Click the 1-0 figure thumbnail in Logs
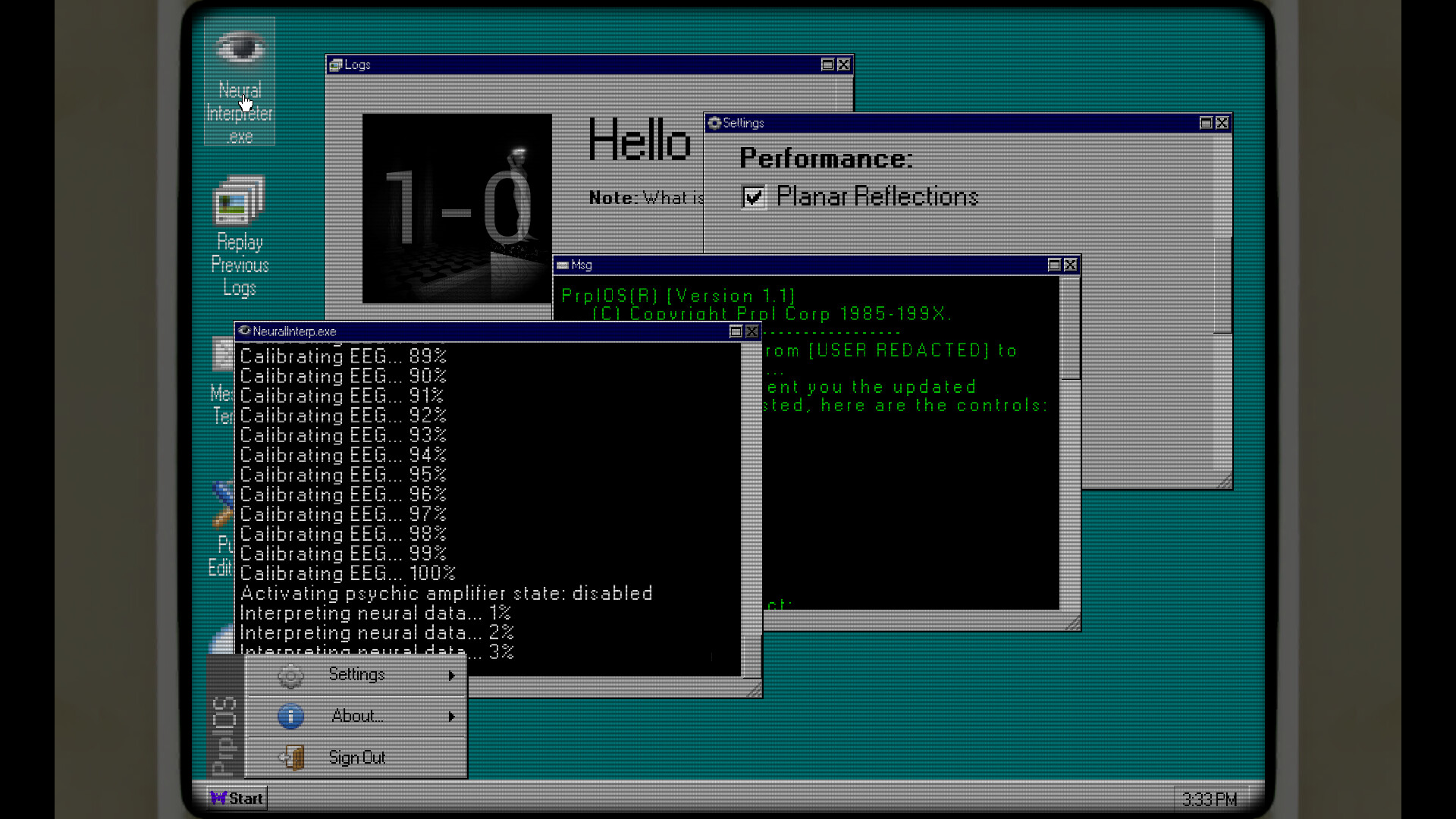The width and height of the screenshot is (1456, 819). click(x=457, y=207)
